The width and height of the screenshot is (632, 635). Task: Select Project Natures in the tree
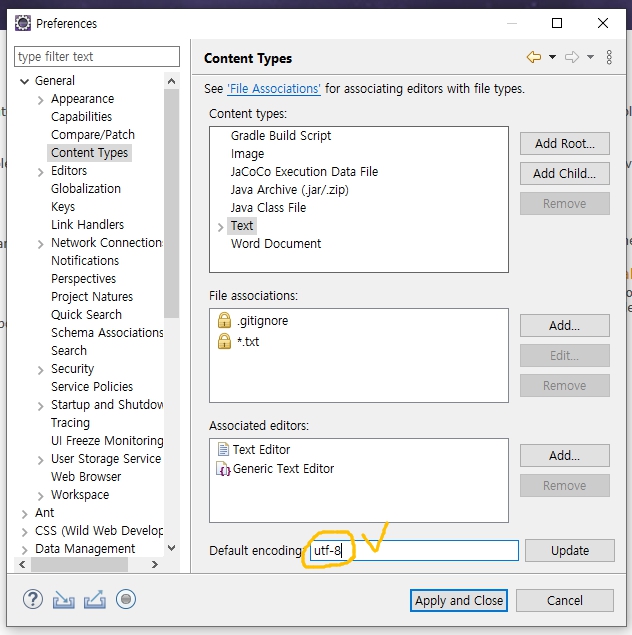(92, 296)
